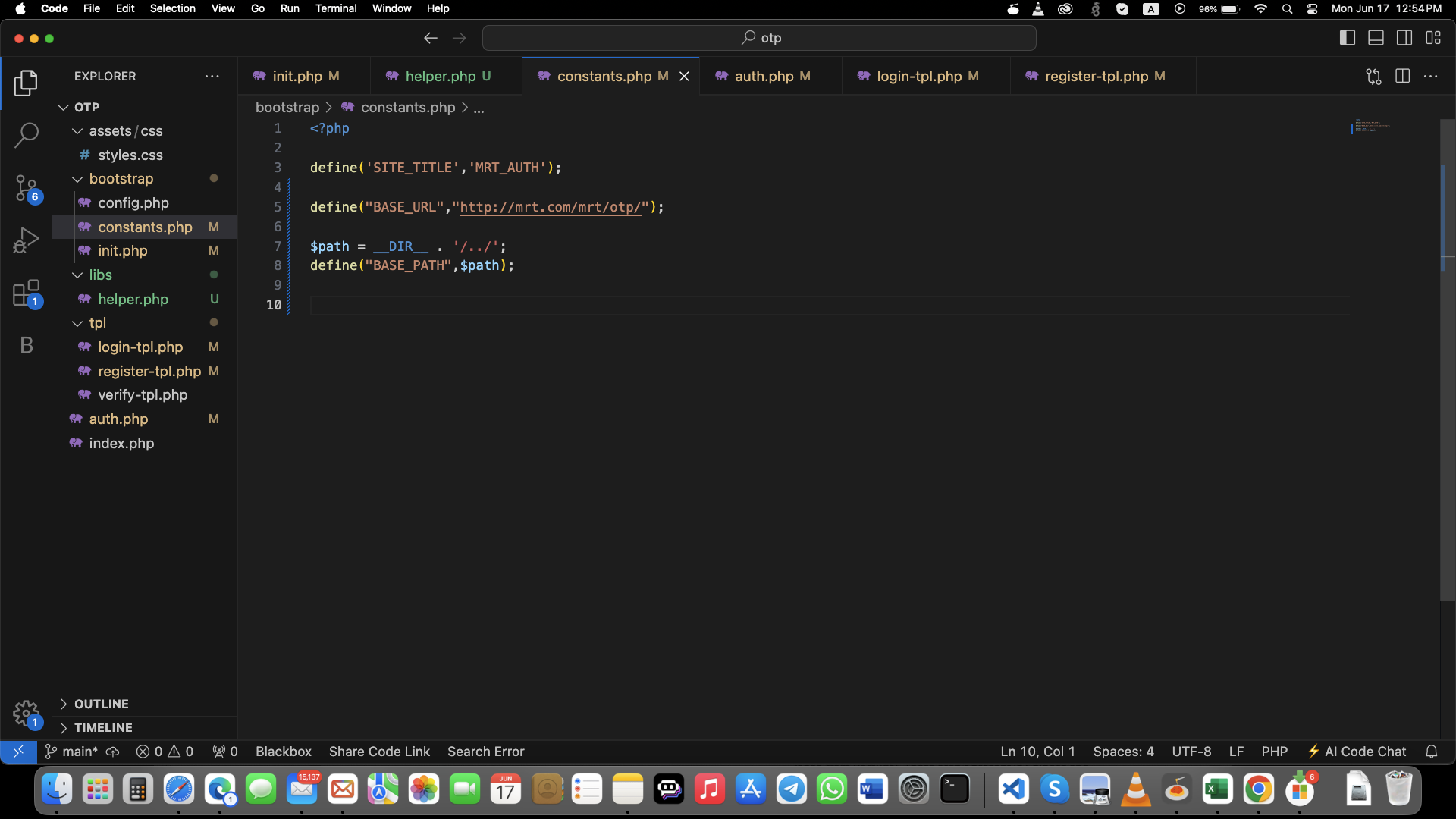Open the Remote Explorer icon
The width and height of the screenshot is (1456, 819).
pyautogui.click(x=17, y=751)
